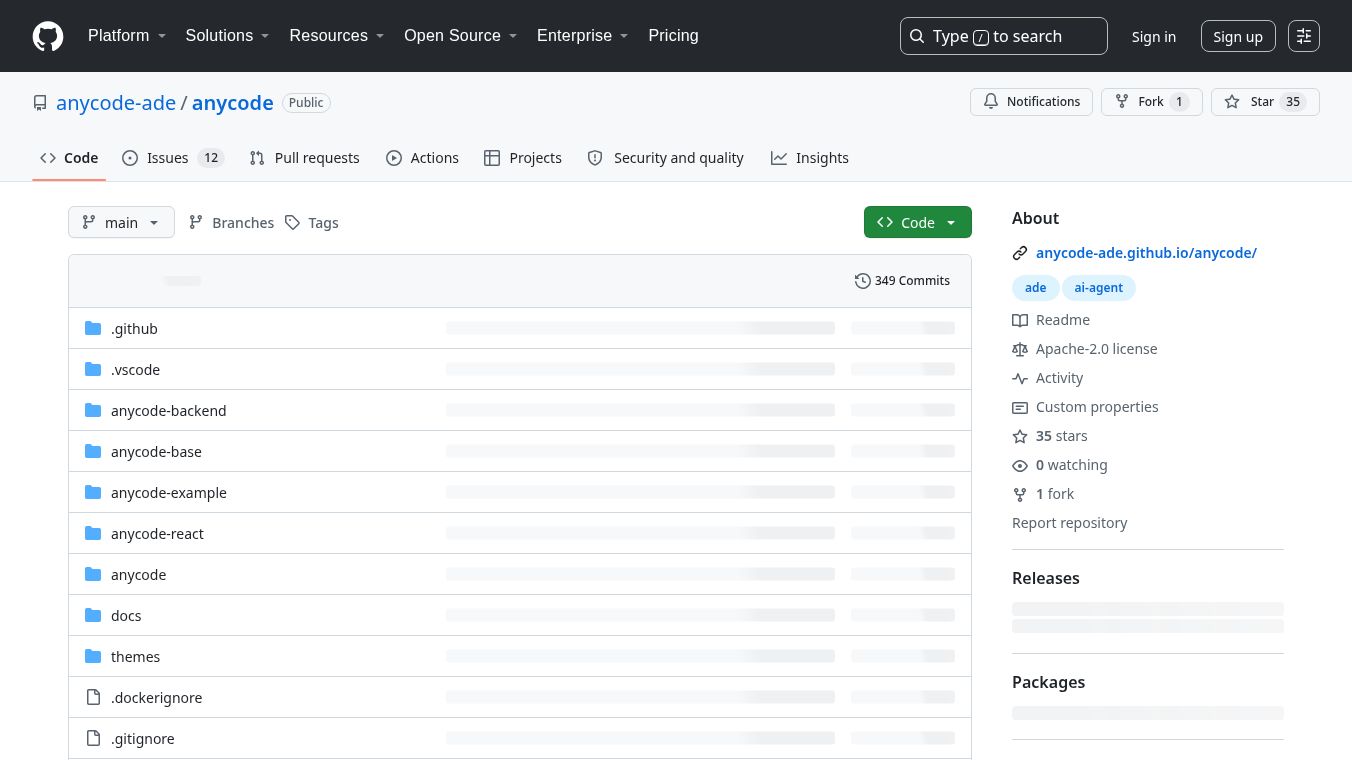
Task: Click the anycode-react folder icon
Action: (93, 533)
